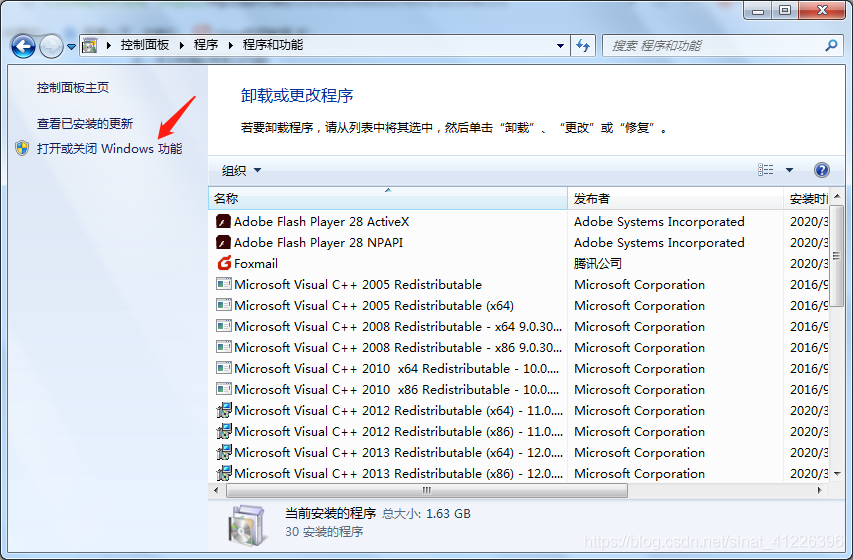The height and width of the screenshot is (560, 853).
Task: Open the 组织 menu
Action: [x=242, y=170]
